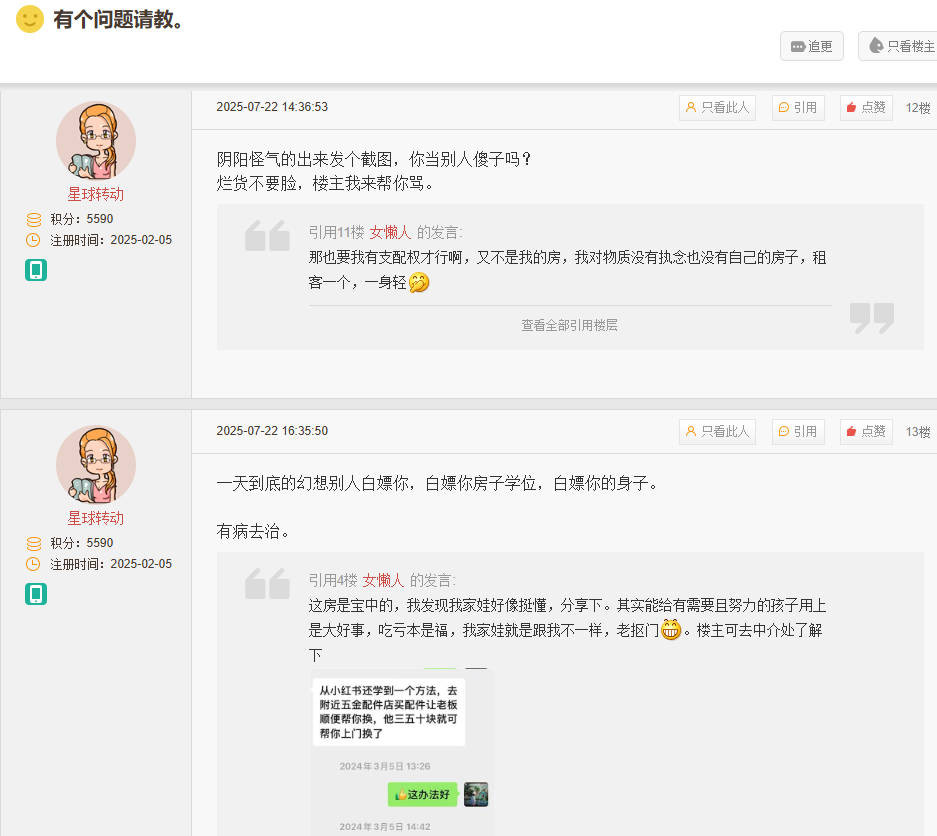Click the 注册时间 clock icon in 13楼
This screenshot has height=836, width=937.
tap(34, 564)
